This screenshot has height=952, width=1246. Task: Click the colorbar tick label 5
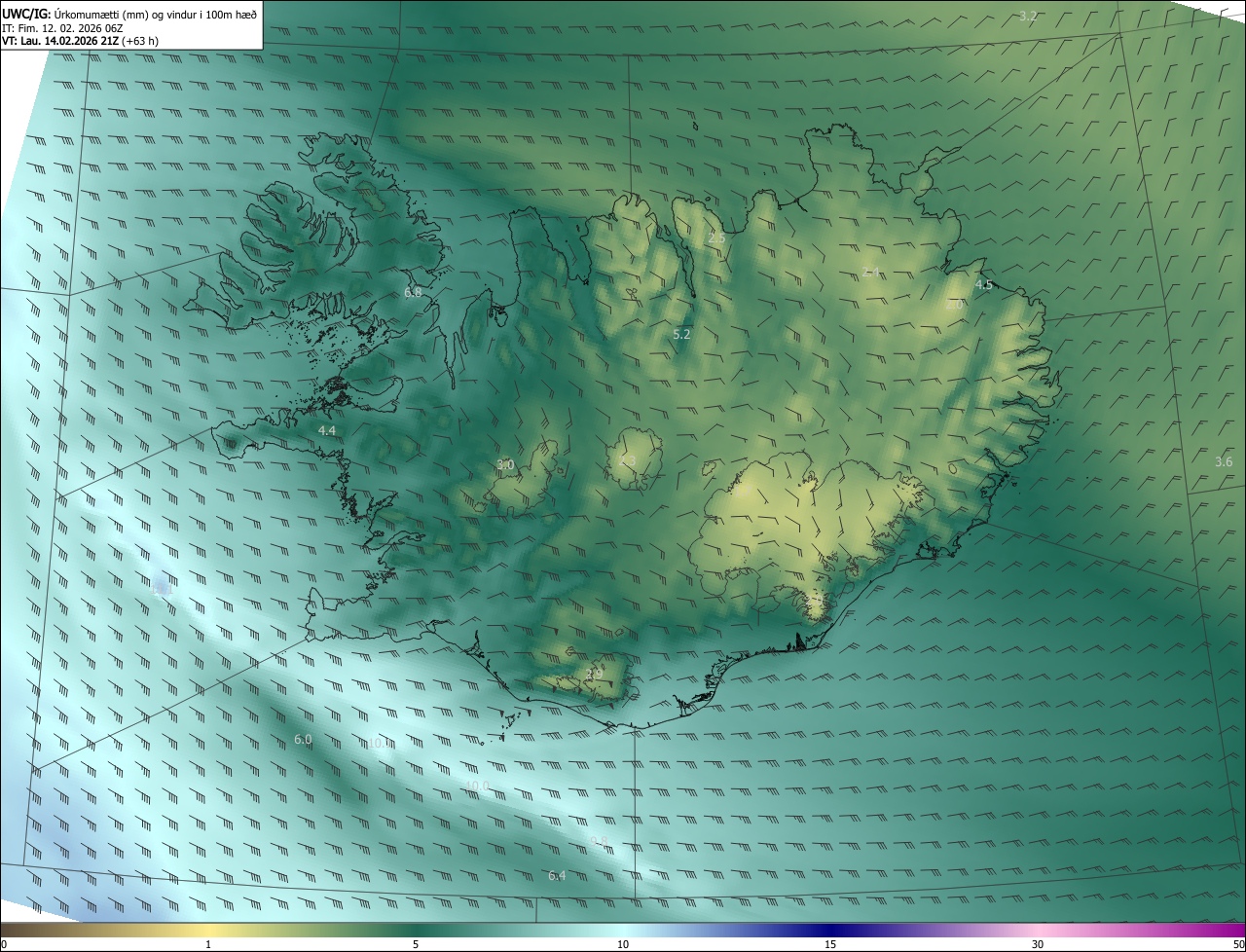(416, 944)
